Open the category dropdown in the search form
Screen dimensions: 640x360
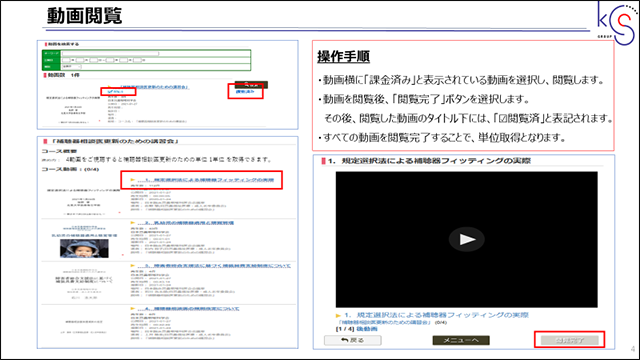pos(71,67)
